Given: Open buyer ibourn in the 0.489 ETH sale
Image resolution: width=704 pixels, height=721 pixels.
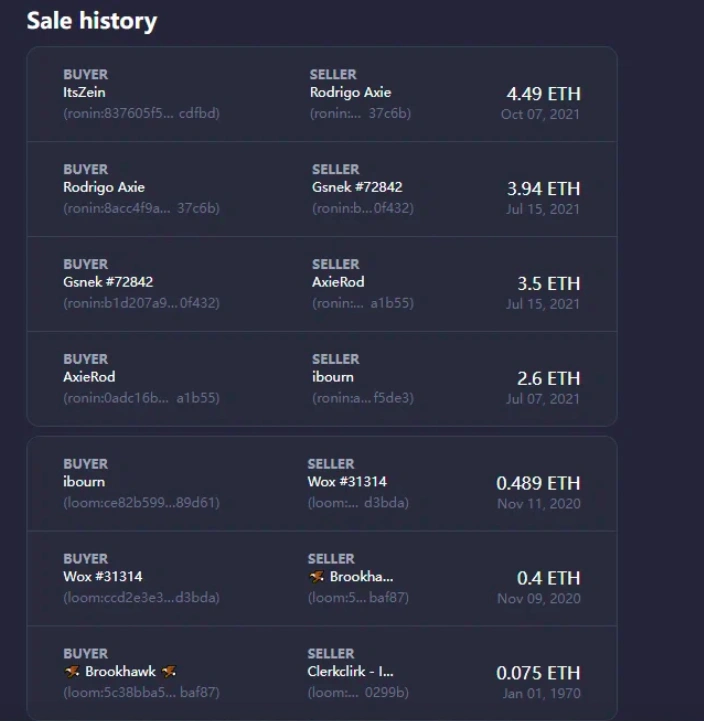Looking at the screenshot, I should (x=84, y=482).
